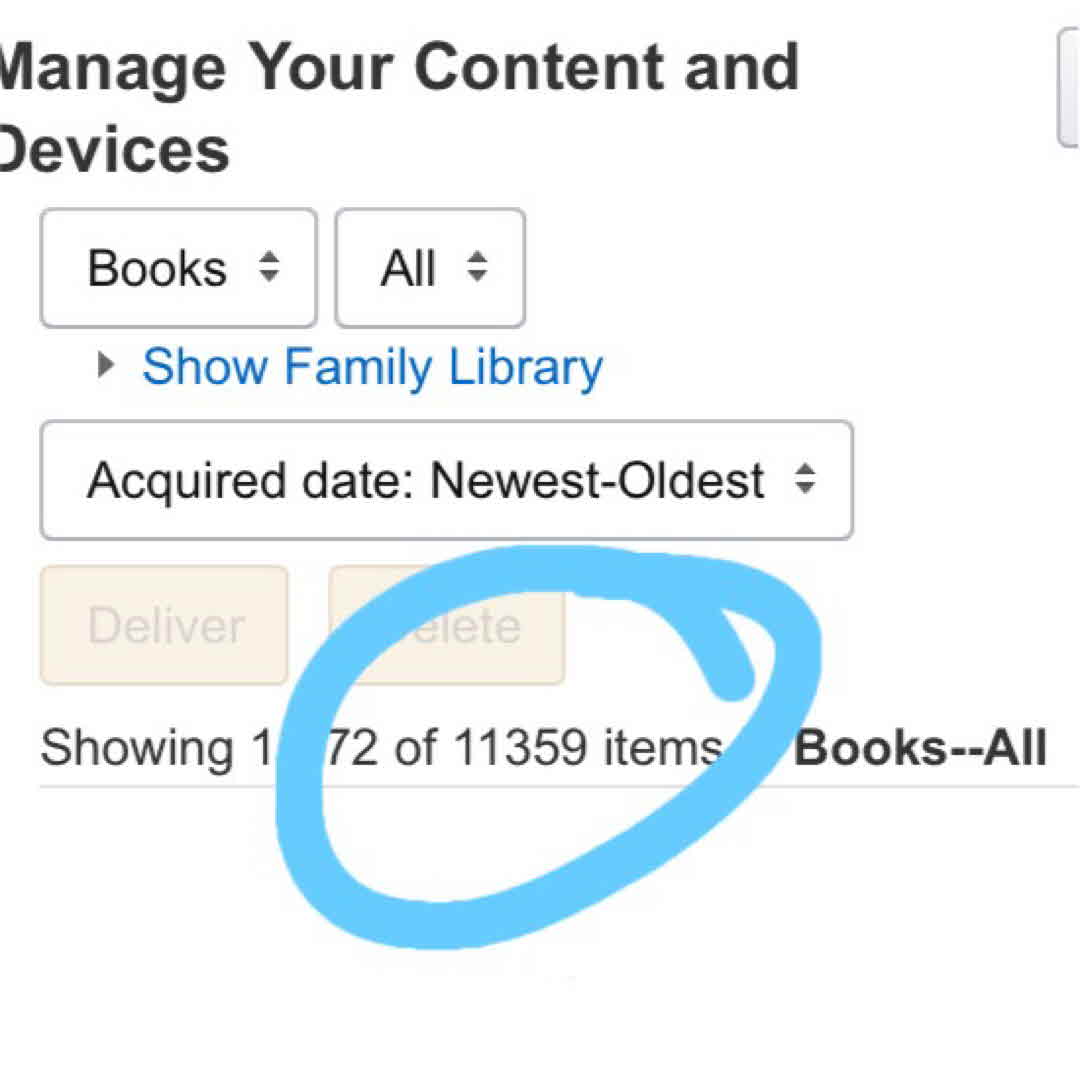Click the up-down arrows icon in sort selector
1080x1080 pixels.
pyautogui.click(x=804, y=481)
